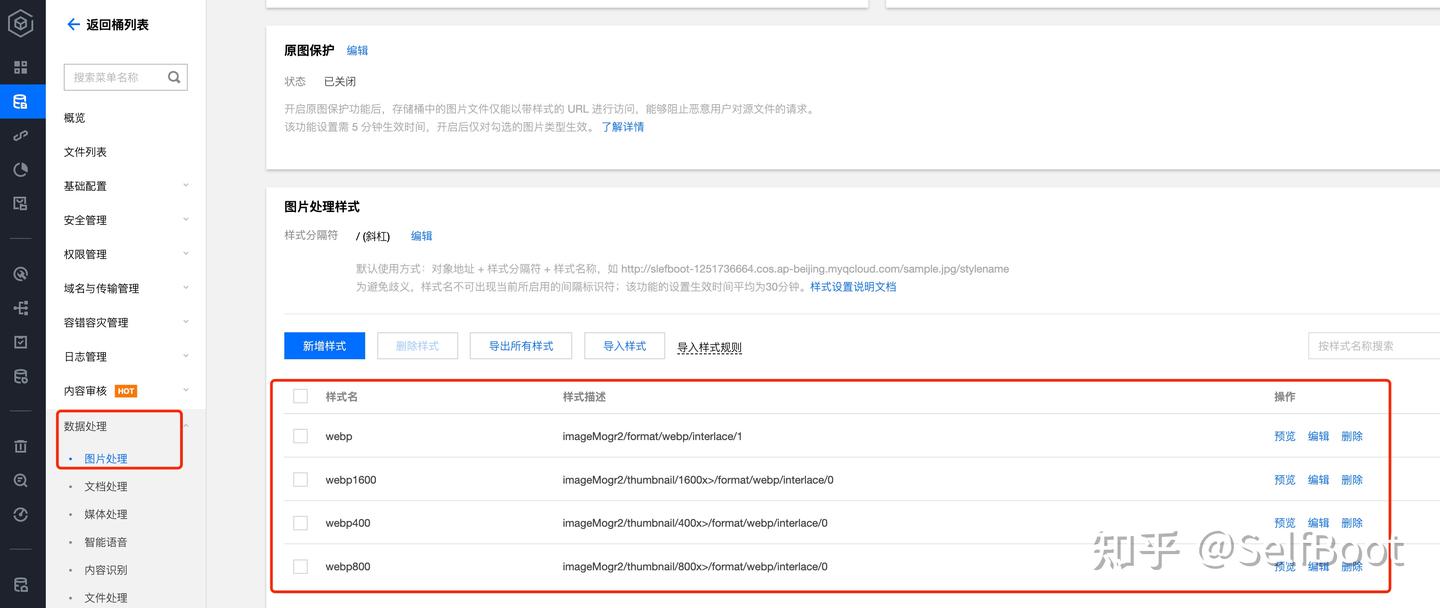Image resolution: width=1440 pixels, height=608 pixels.
Task: Select all styles via the header checkbox
Action: coord(300,396)
